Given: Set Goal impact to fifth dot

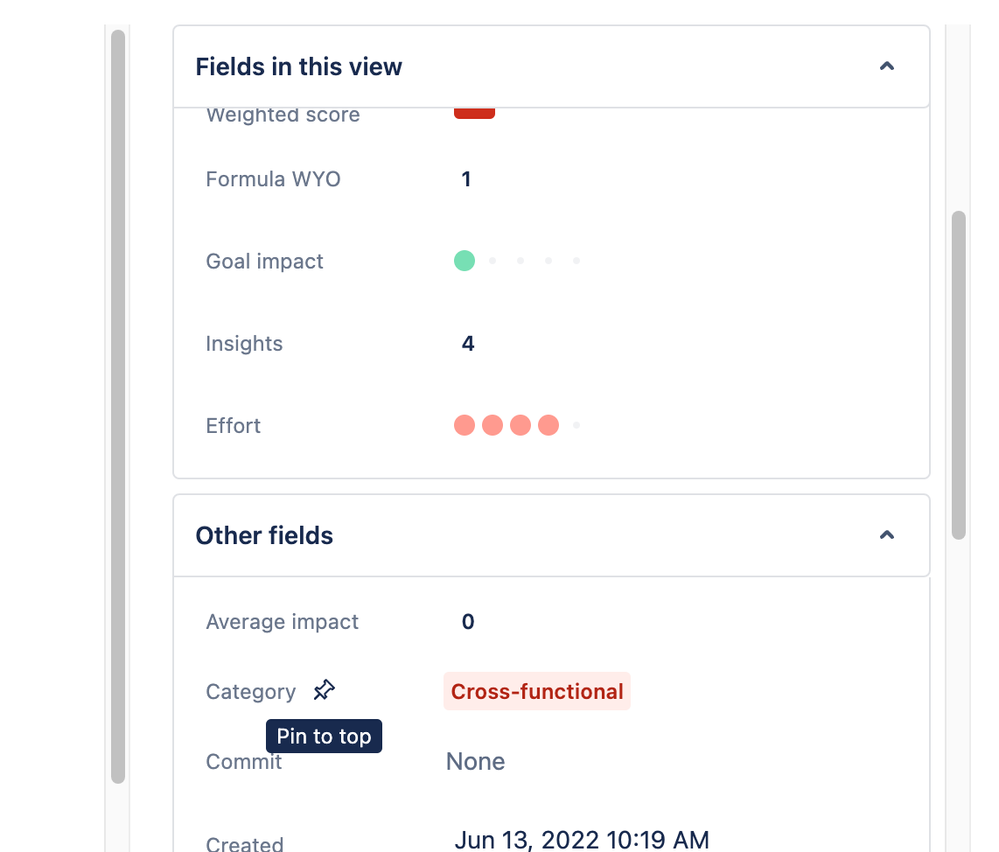Looking at the screenshot, I should coord(576,261).
